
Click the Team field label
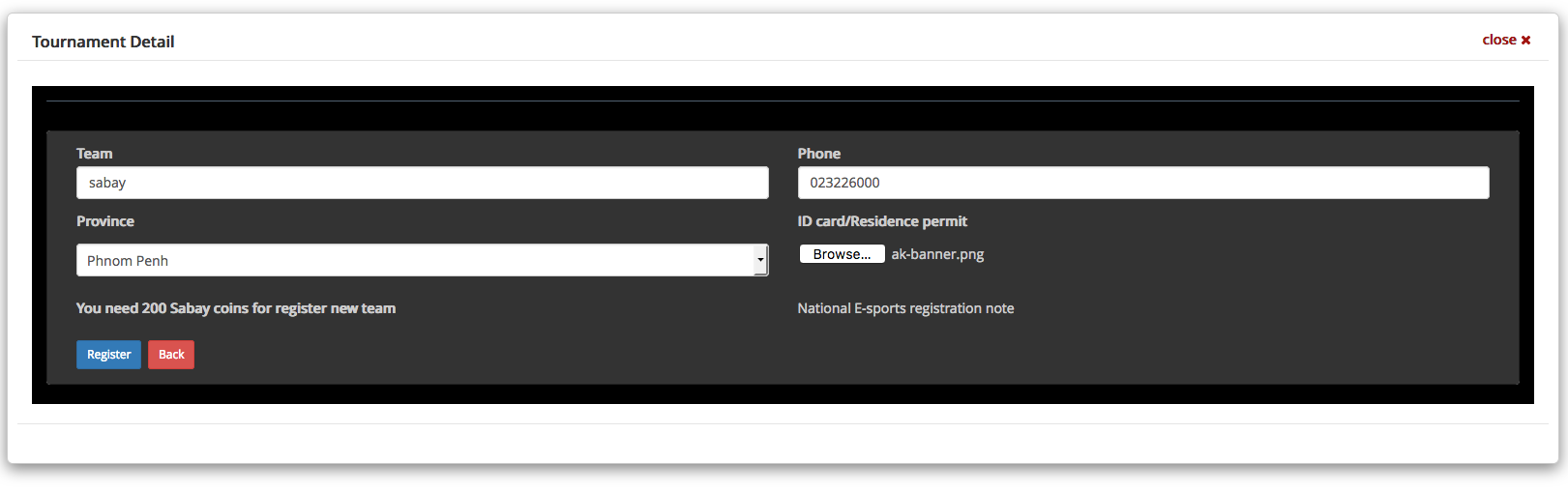[94, 154]
